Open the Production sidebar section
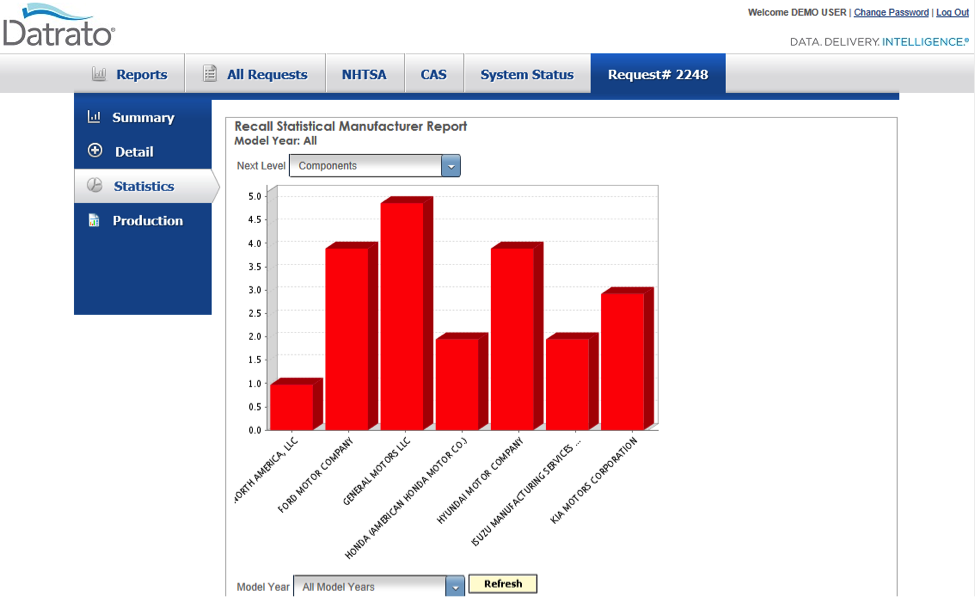975x597 pixels. click(x=143, y=221)
